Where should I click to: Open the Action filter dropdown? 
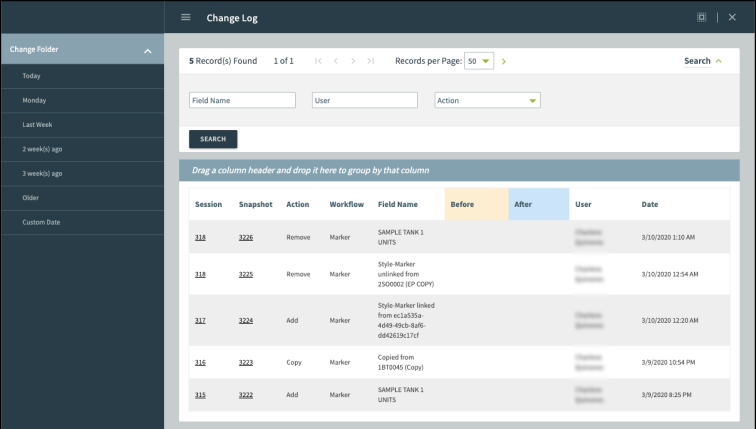point(487,100)
